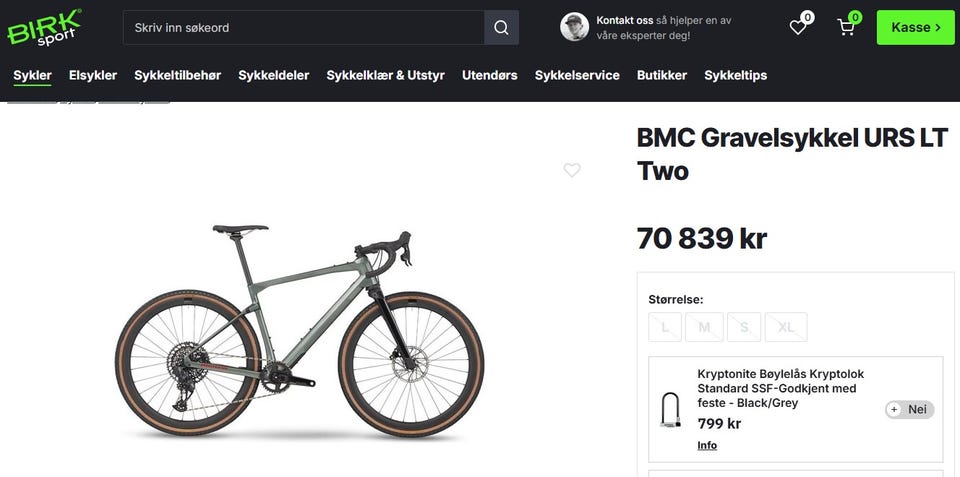
Task: Click the Birk Sport logo
Action: [x=44, y=27]
